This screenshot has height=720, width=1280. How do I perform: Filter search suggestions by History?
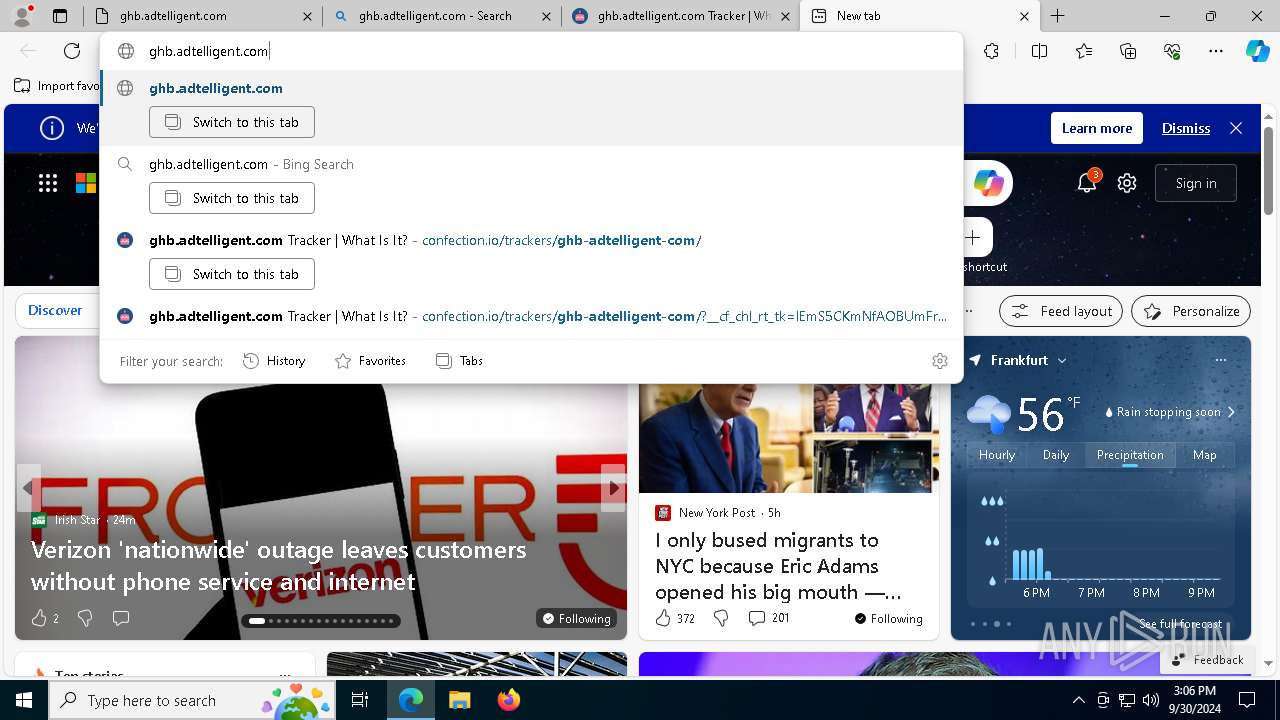[273, 361]
